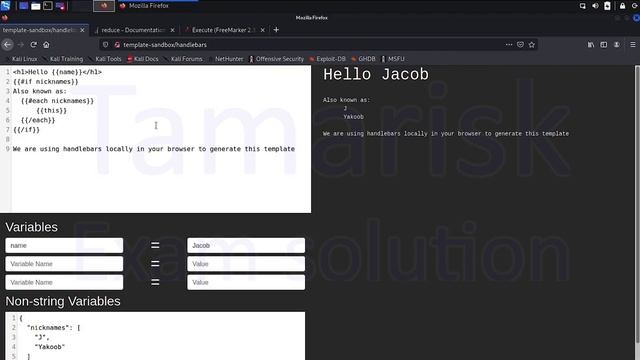
Task: Close the template-sandbox/handlebars tab
Action: tap(82, 30)
